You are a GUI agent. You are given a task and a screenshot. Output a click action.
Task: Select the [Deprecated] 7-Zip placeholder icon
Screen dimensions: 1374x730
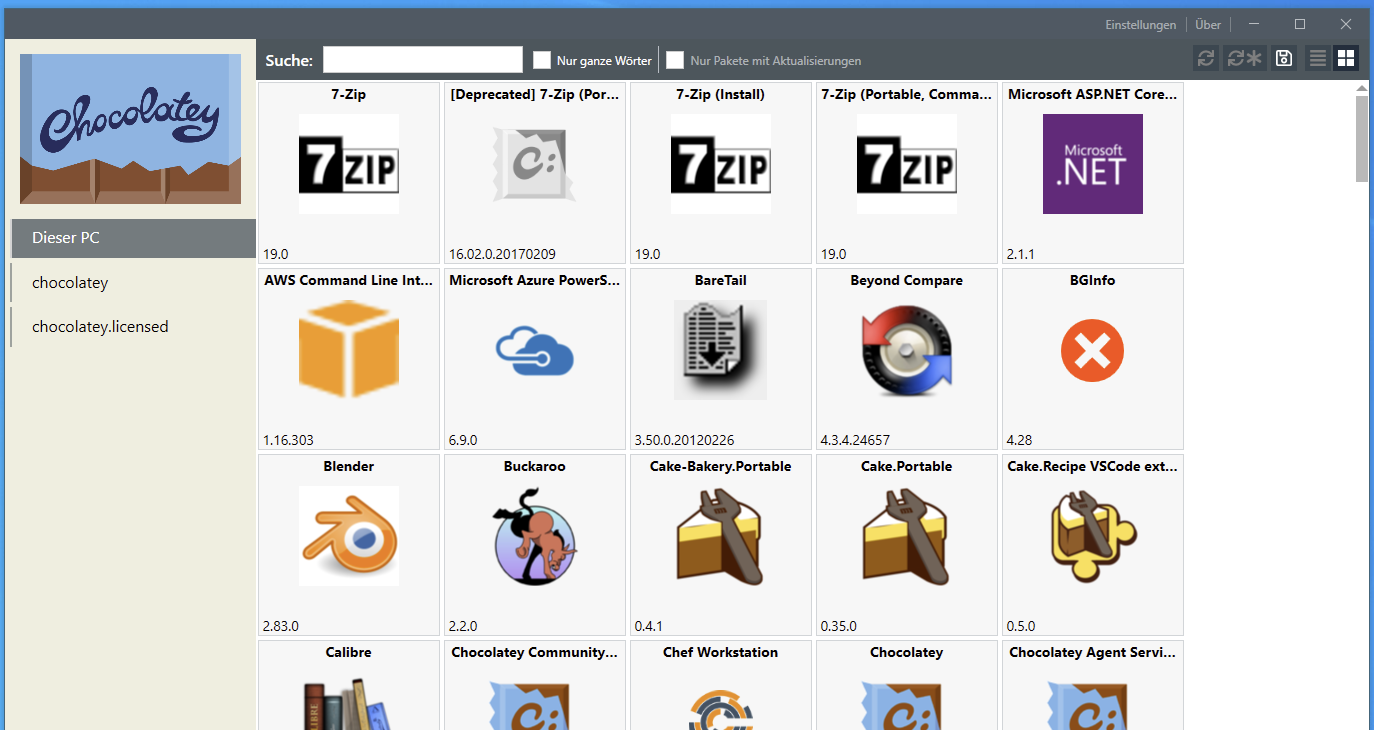(x=535, y=164)
